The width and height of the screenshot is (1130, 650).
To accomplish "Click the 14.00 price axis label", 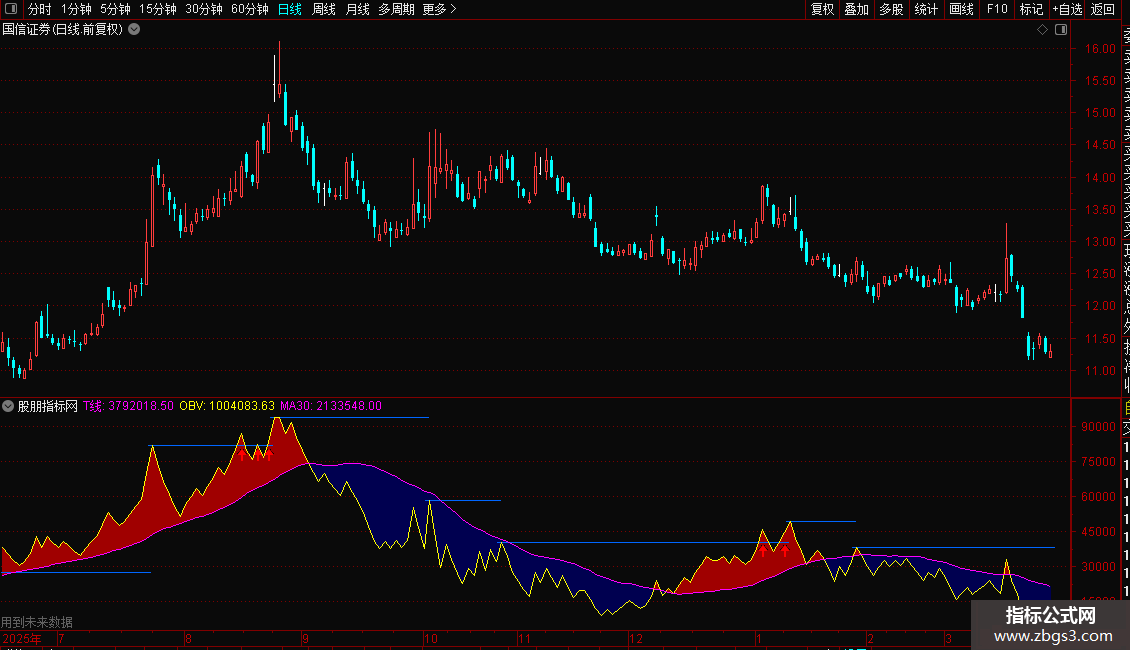I will click(x=1100, y=177).
